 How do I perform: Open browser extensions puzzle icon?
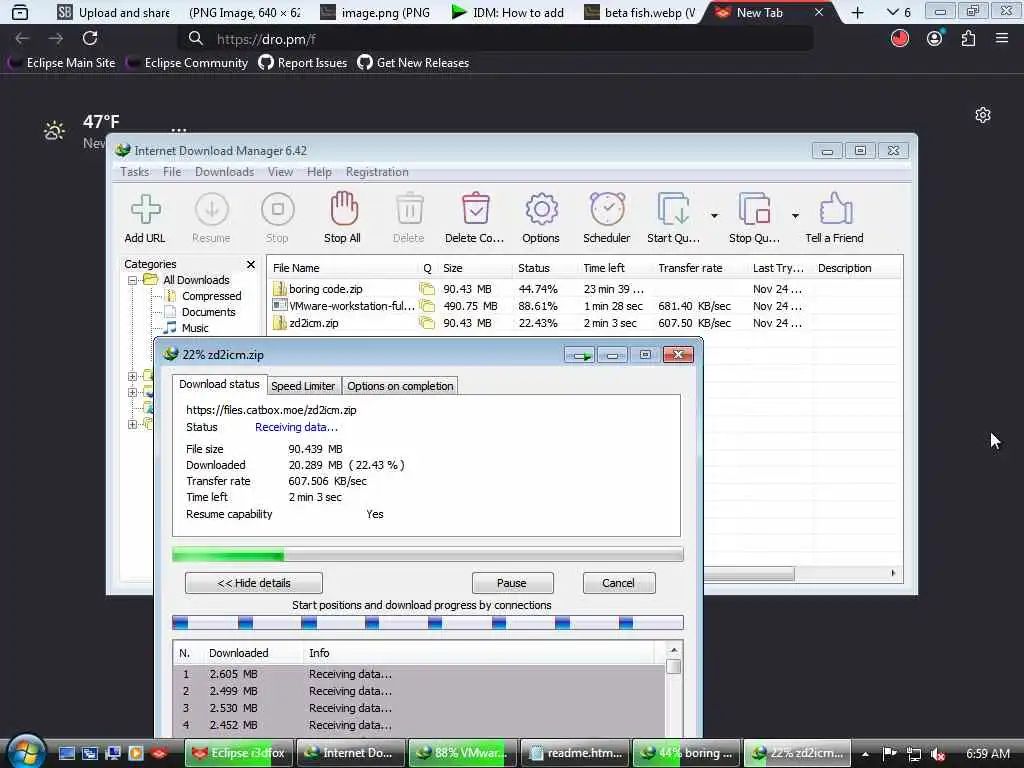pos(968,39)
